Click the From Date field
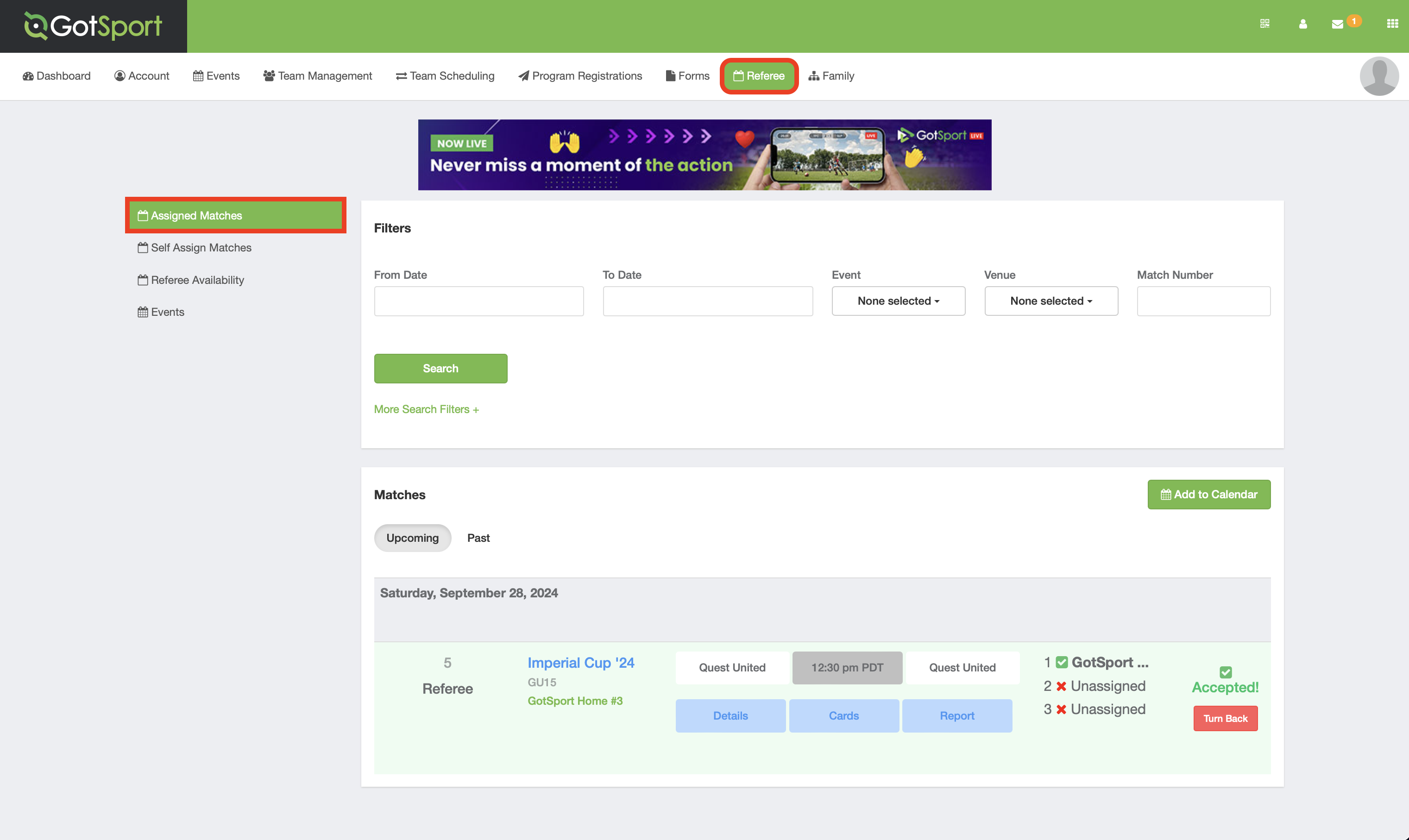 coord(479,301)
